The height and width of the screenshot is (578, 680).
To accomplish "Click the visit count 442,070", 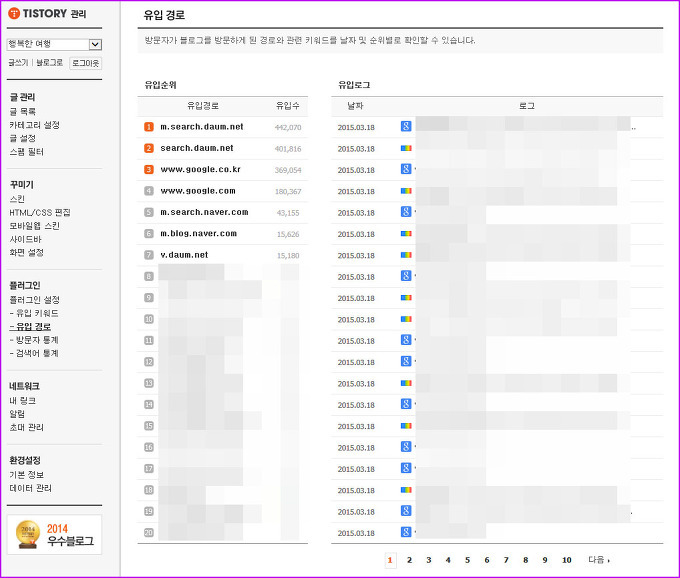I will [x=288, y=127].
